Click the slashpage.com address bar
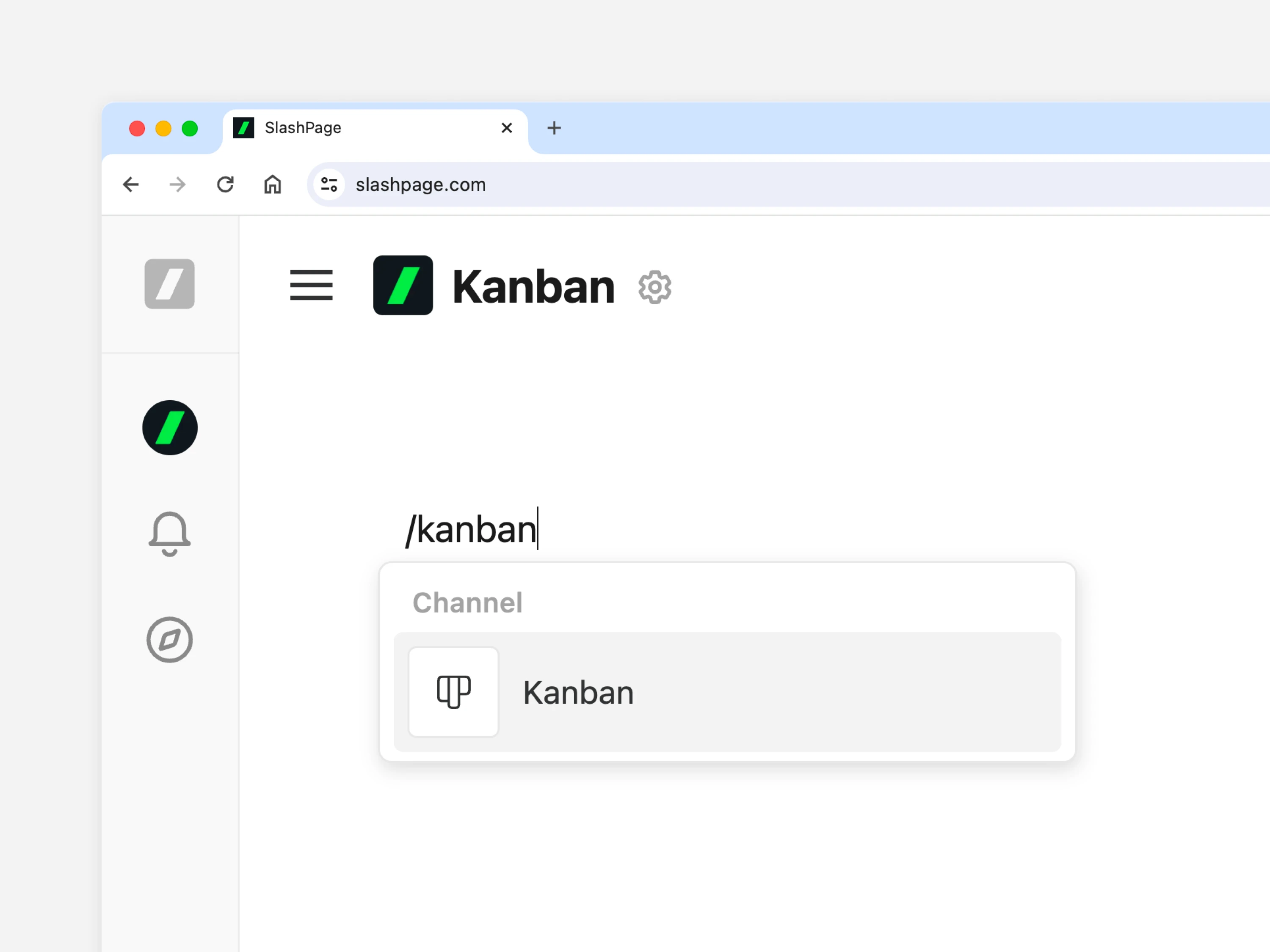The height and width of the screenshot is (952, 1270). coord(788,184)
